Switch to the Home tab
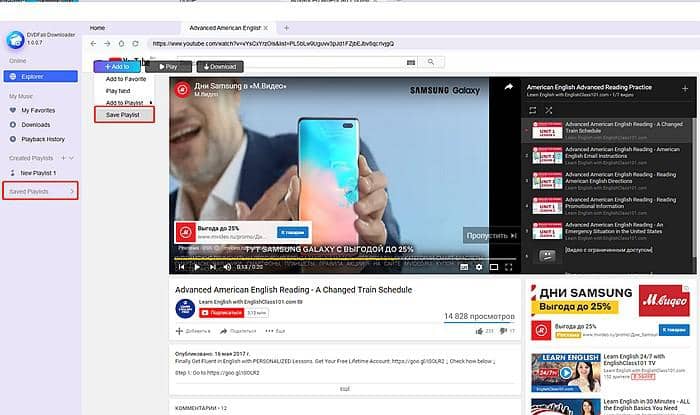Screen dimensions: 700x415 pyautogui.click(x=97, y=28)
